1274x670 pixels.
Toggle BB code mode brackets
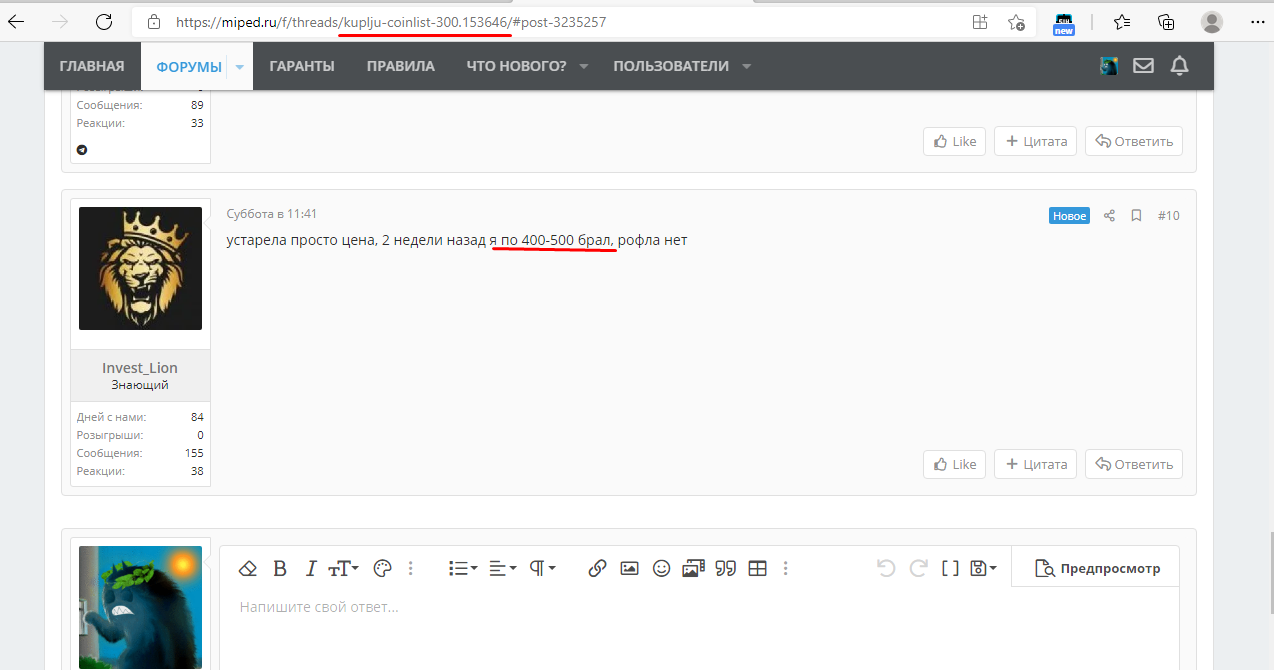click(x=950, y=568)
